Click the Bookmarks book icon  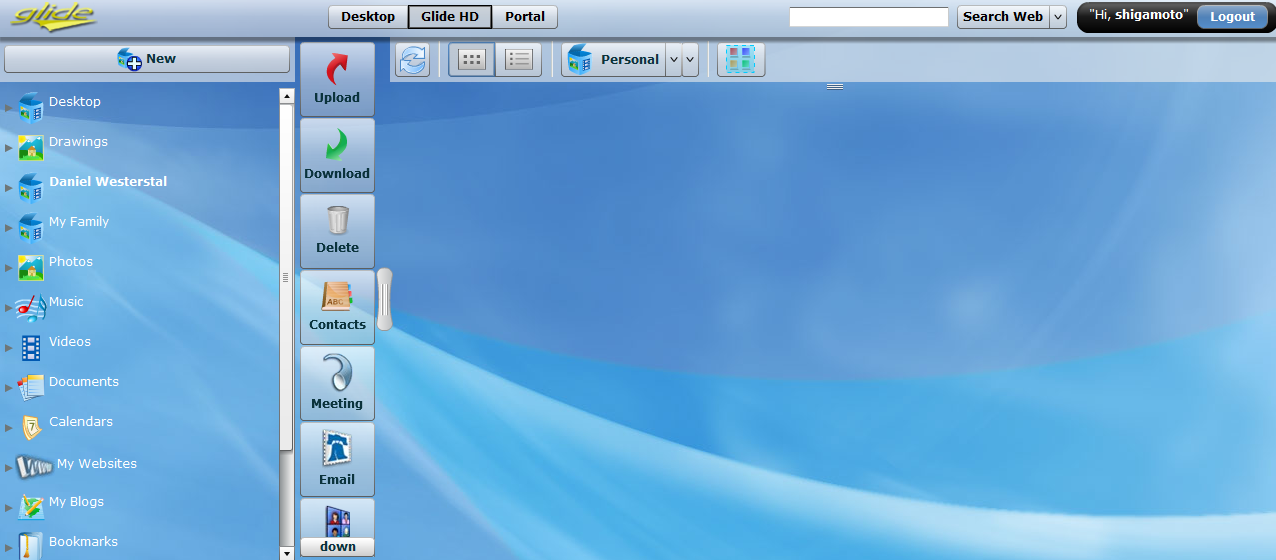point(31,546)
